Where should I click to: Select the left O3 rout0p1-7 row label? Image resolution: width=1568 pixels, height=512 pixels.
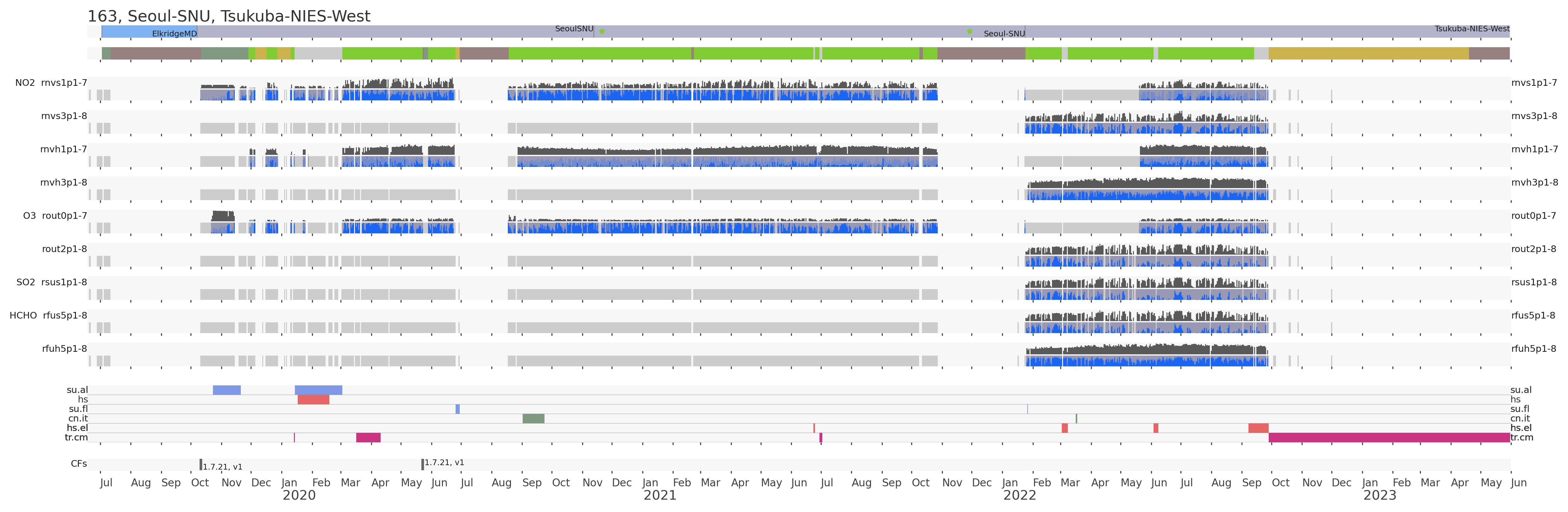[55, 216]
